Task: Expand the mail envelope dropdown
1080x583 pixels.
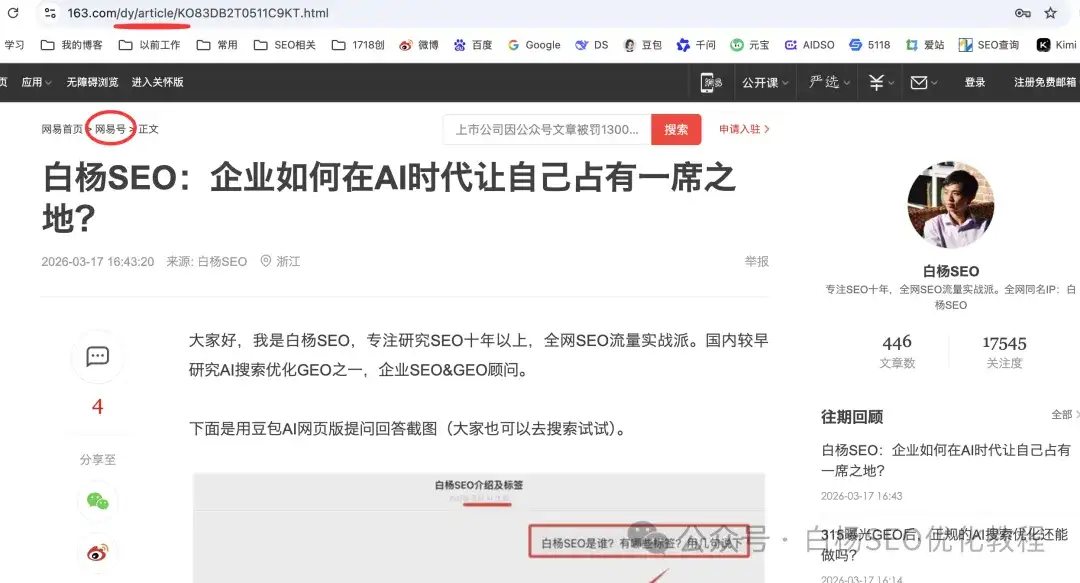Action: pos(924,83)
